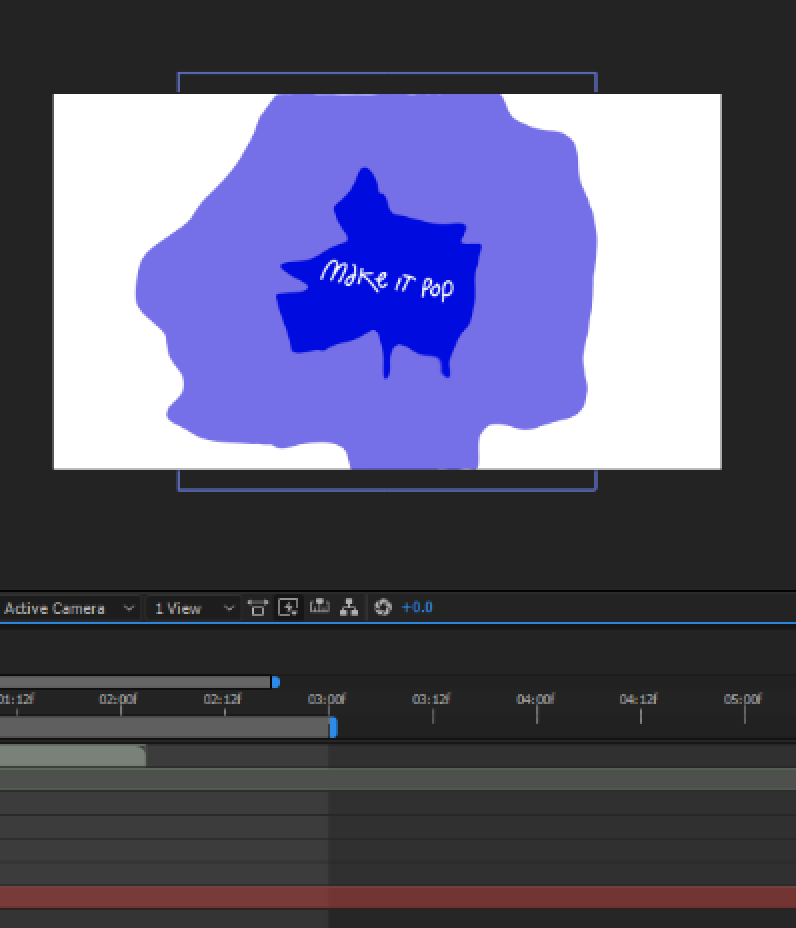Screen dimensions: 796x928
Task: Toggle the Fast Previews icon
Action: tap(288, 608)
